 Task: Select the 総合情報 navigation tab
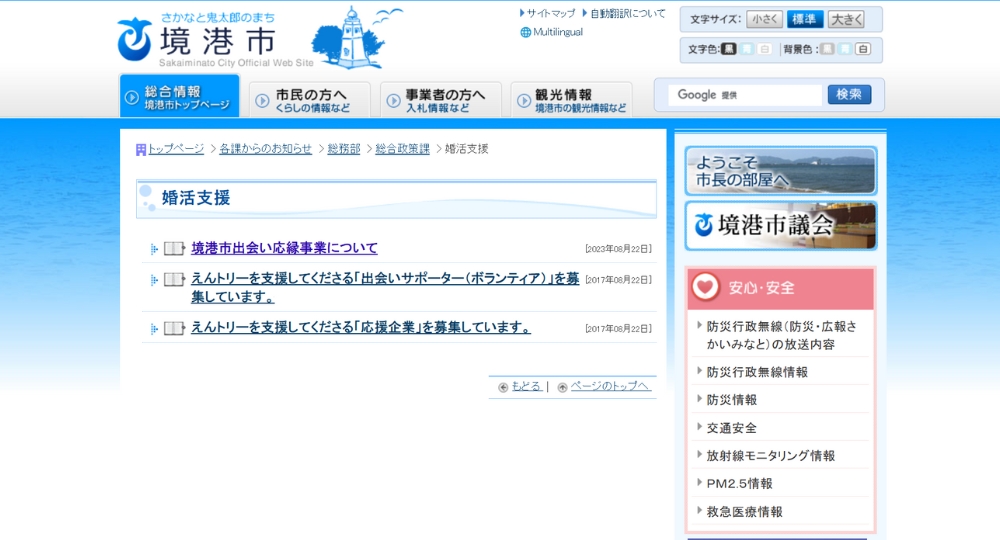click(180, 96)
